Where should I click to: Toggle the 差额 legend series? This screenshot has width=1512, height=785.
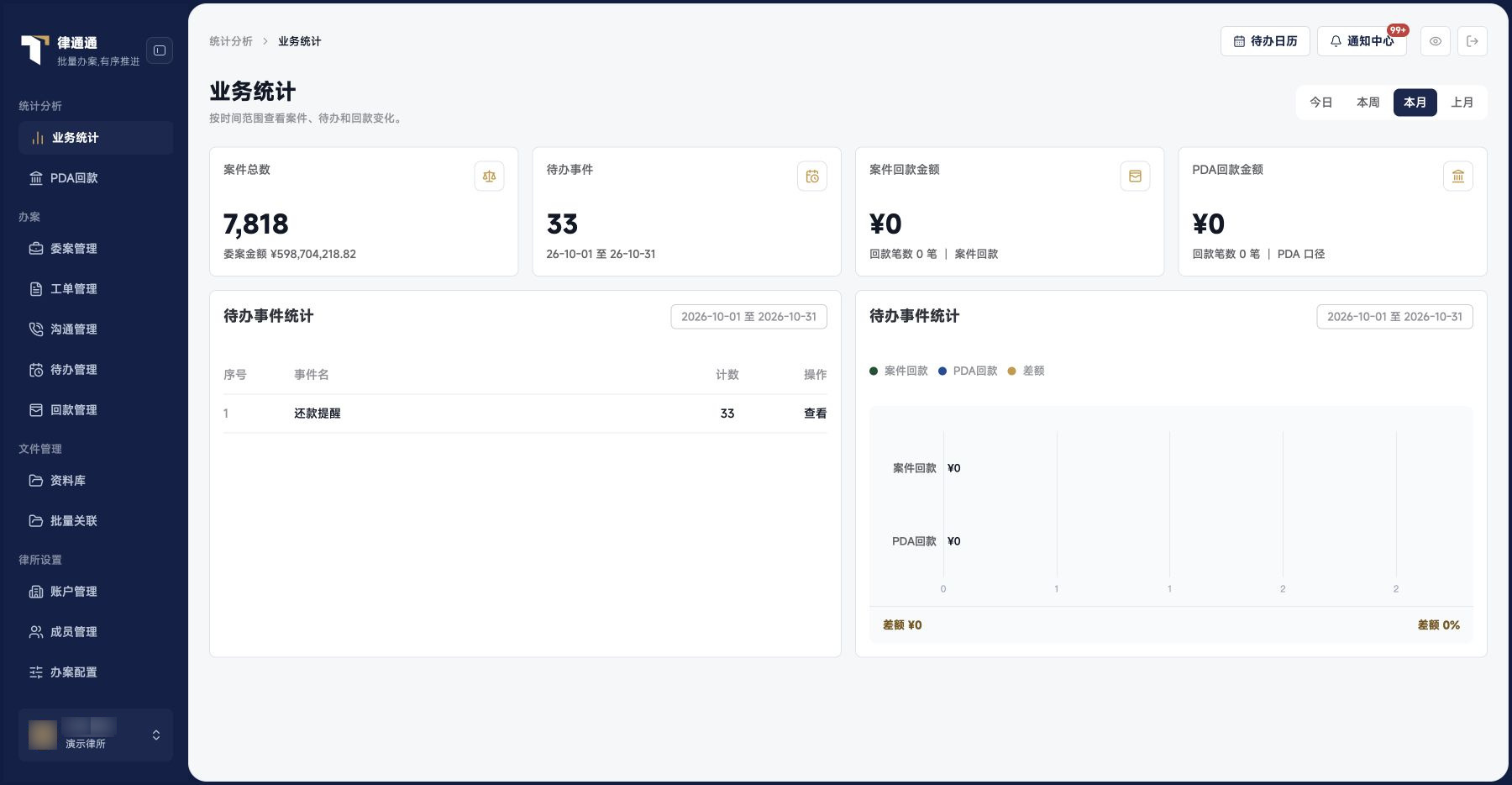point(1026,371)
